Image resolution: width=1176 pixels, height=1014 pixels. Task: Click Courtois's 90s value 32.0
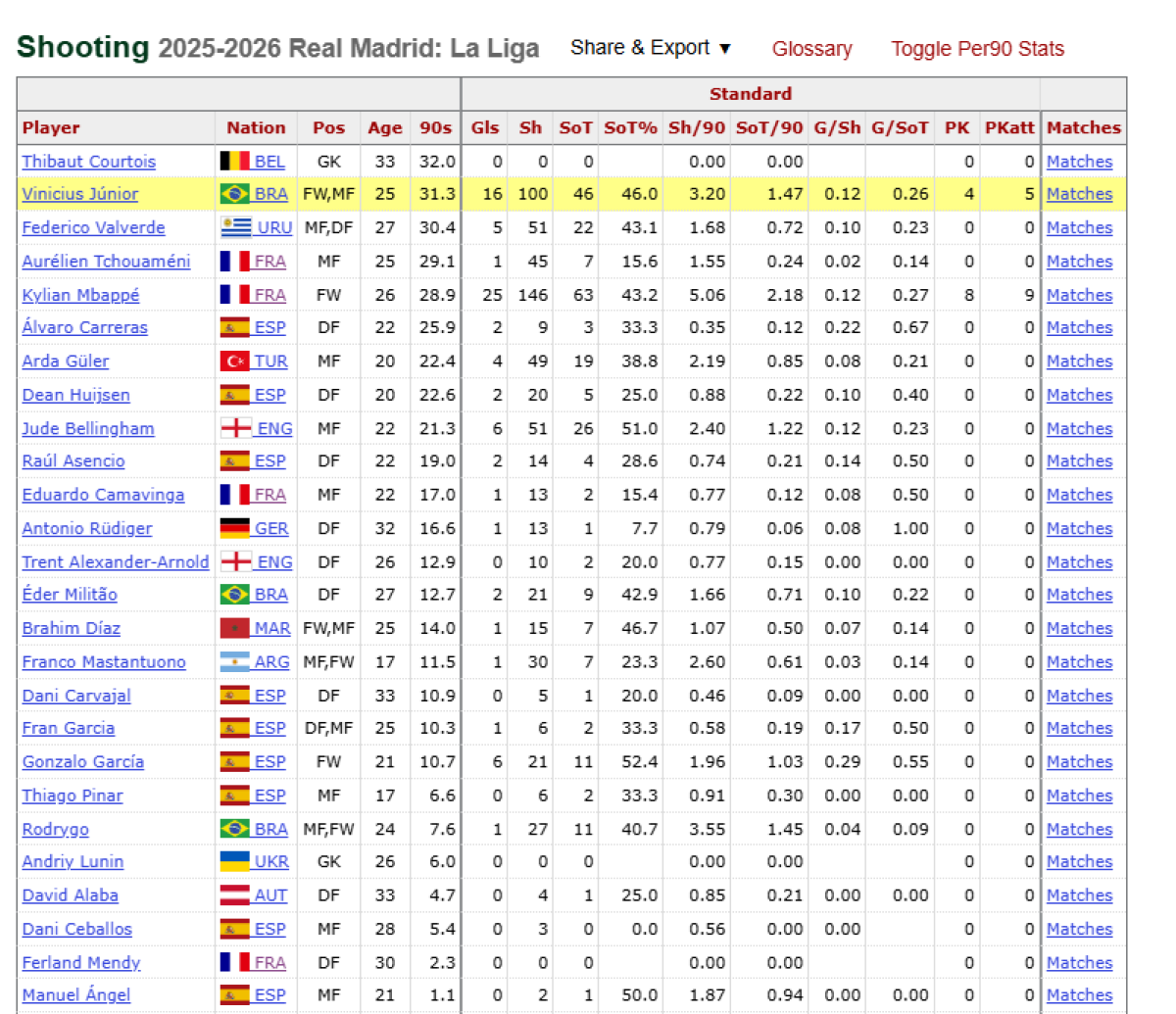pyautogui.click(x=437, y=162)
